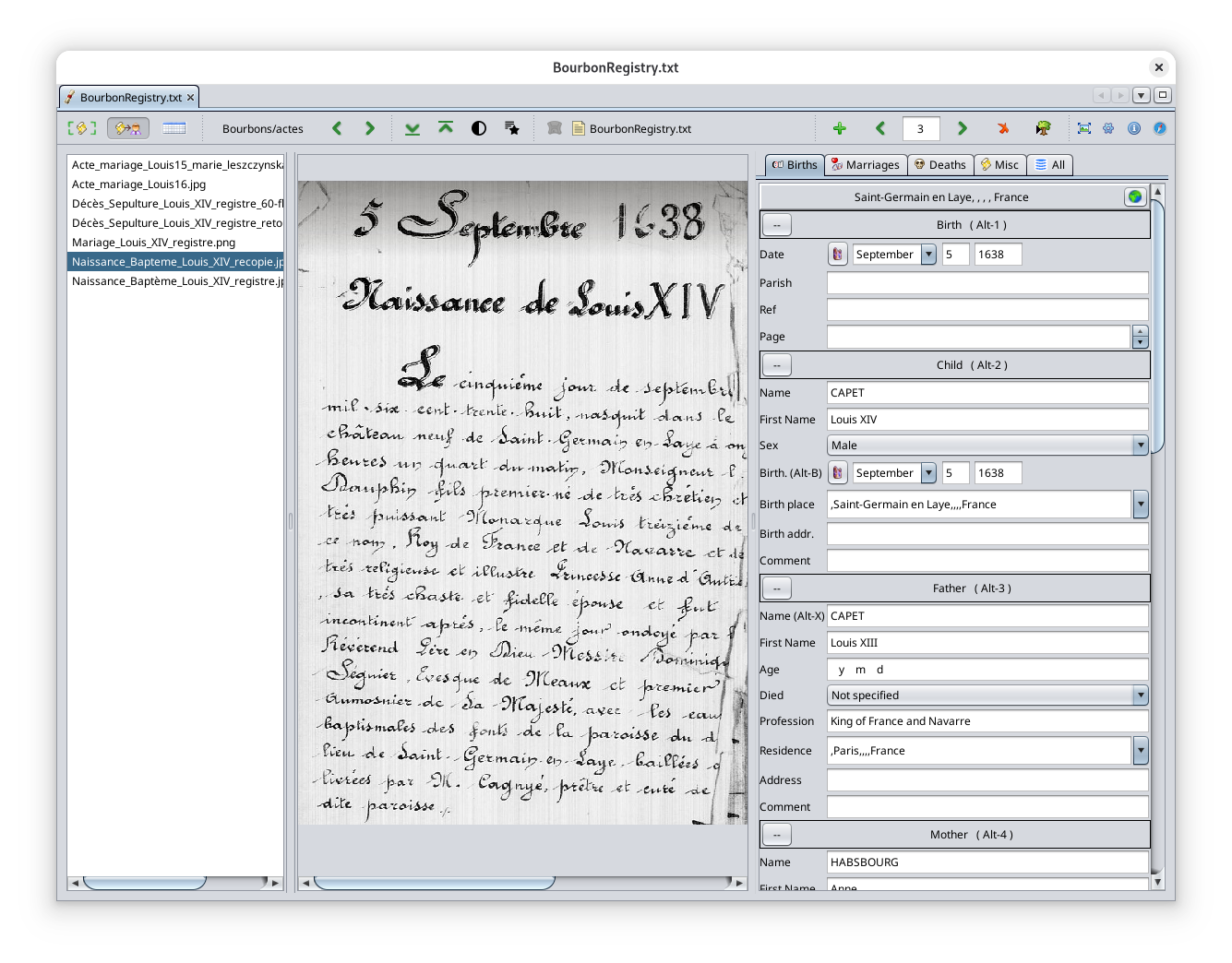Click the blue compass icon
Image resolution: width=1232 pixels, height=963 pixels.
tap(1160, 128)
